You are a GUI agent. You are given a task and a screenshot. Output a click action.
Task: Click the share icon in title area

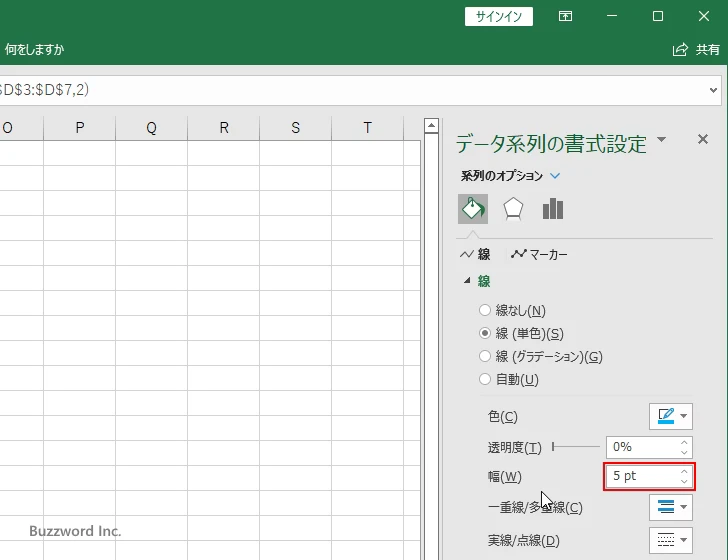coord(680,49)
